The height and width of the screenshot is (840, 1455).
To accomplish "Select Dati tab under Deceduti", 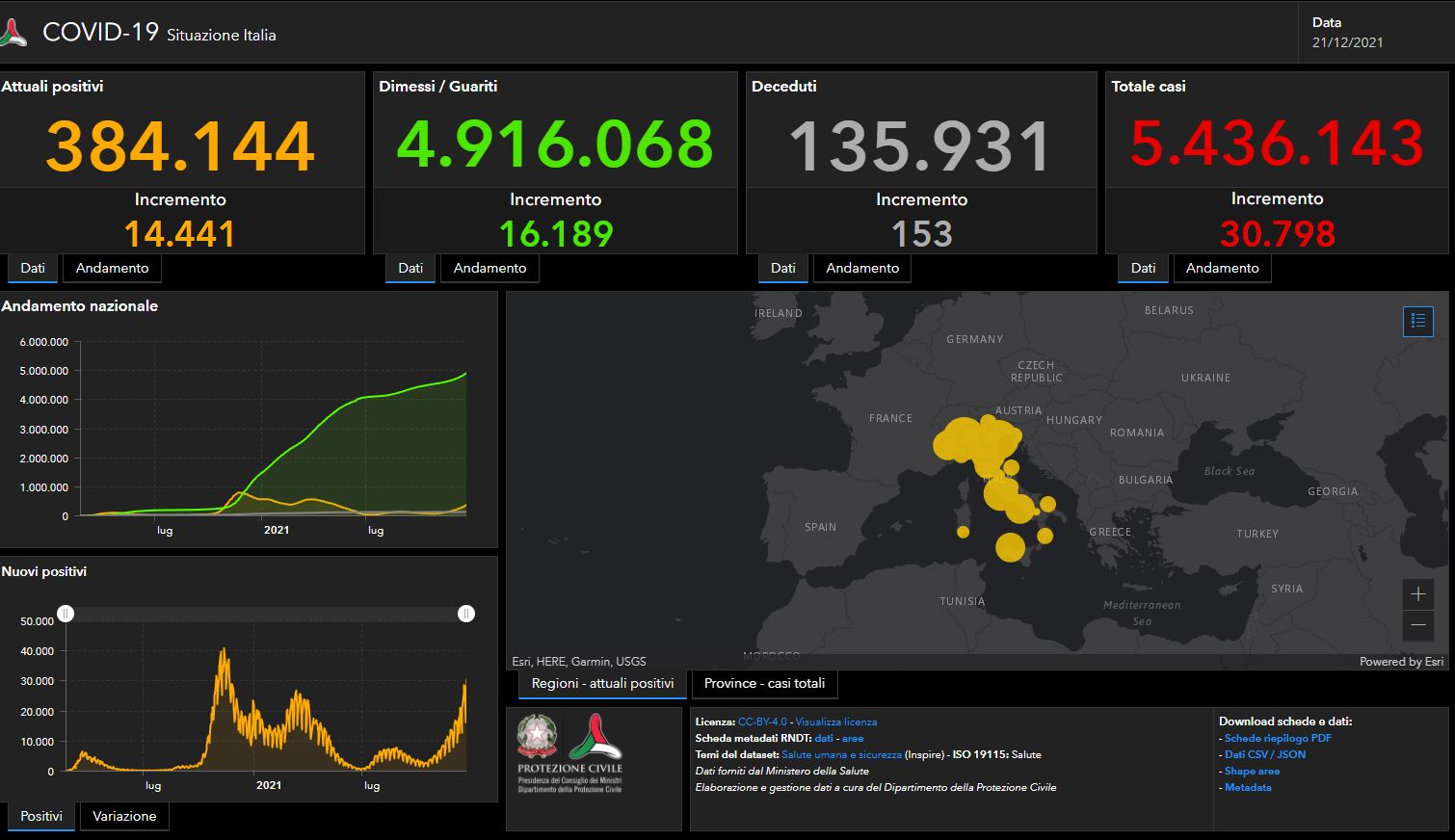I will tap(783, 268).
